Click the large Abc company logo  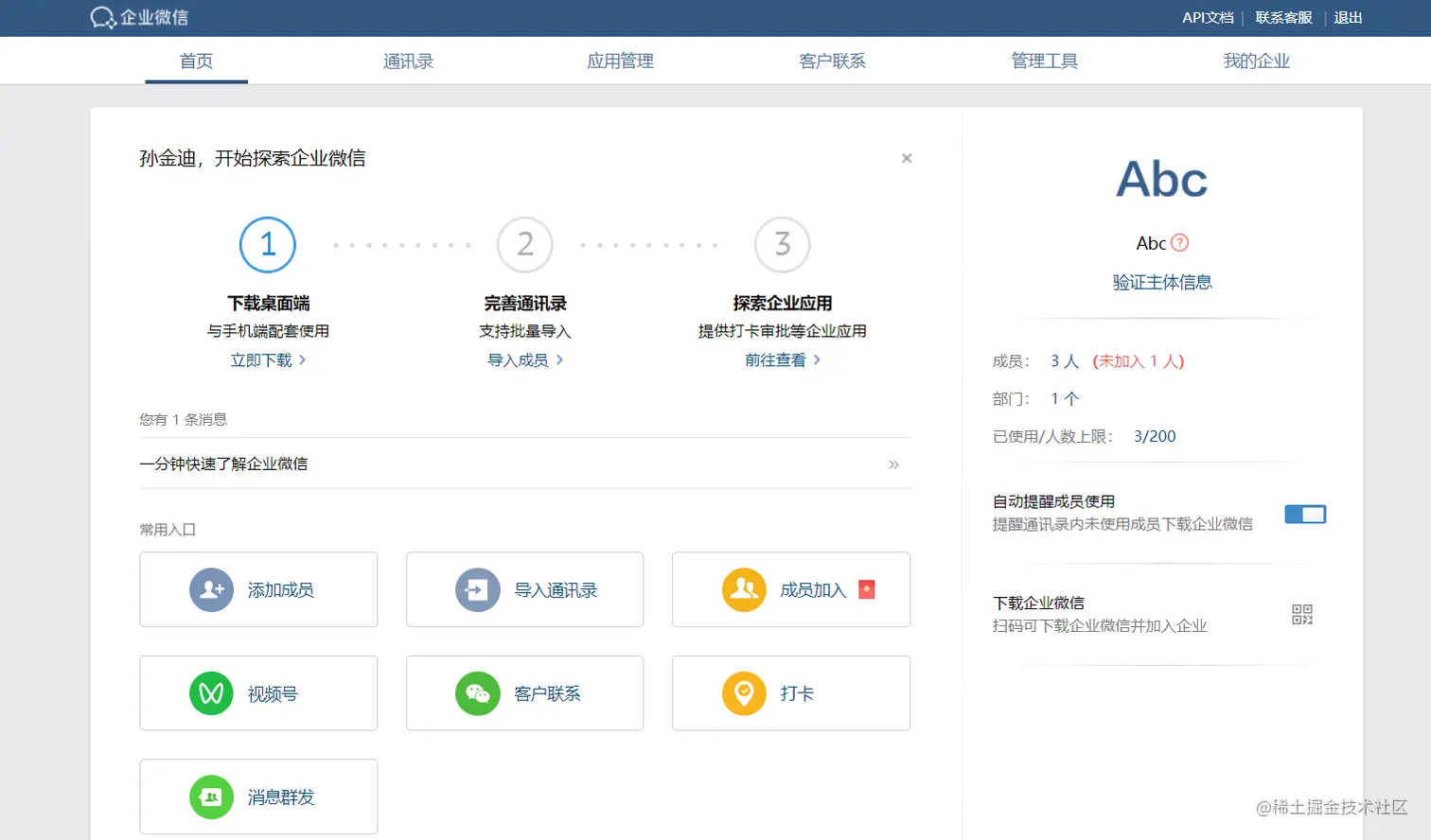tap(1162, 179)
